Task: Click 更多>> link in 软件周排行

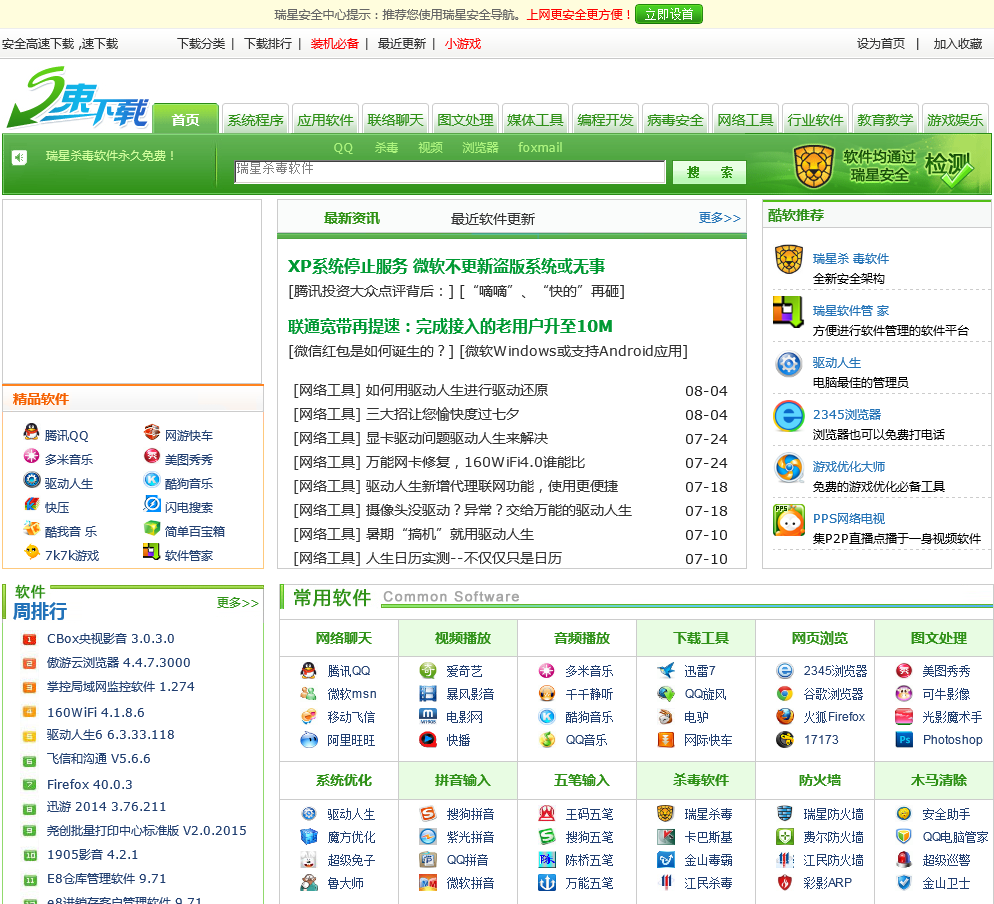Action: tap(238, 603)
